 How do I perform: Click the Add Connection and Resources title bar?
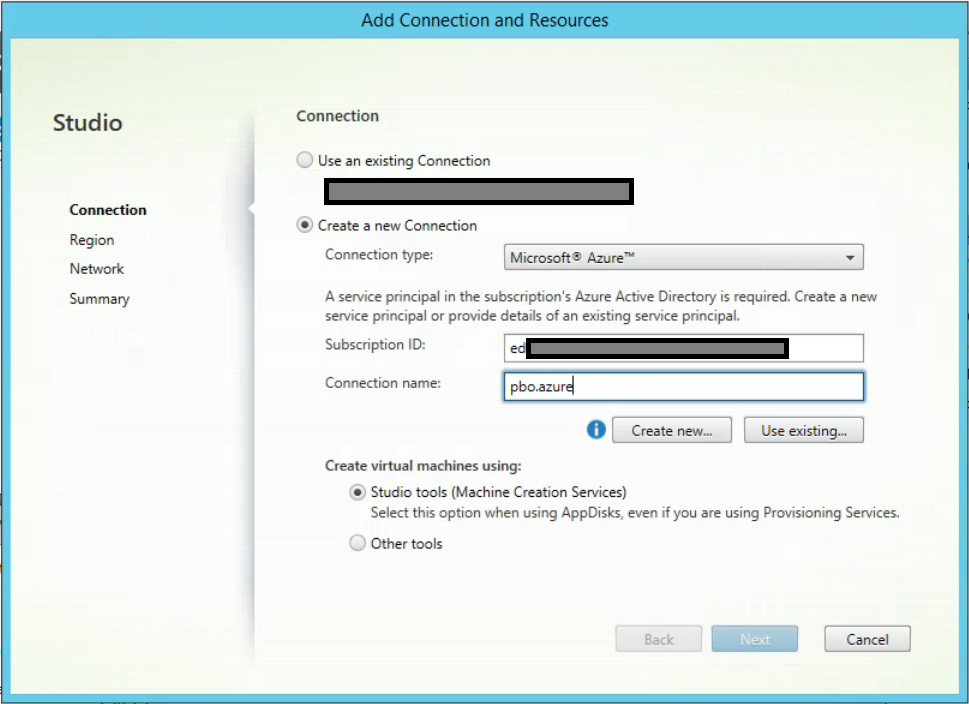(484, 20)
